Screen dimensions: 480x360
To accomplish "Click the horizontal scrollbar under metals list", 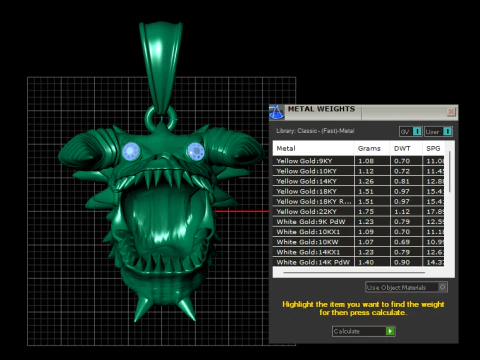I will 354,272.
